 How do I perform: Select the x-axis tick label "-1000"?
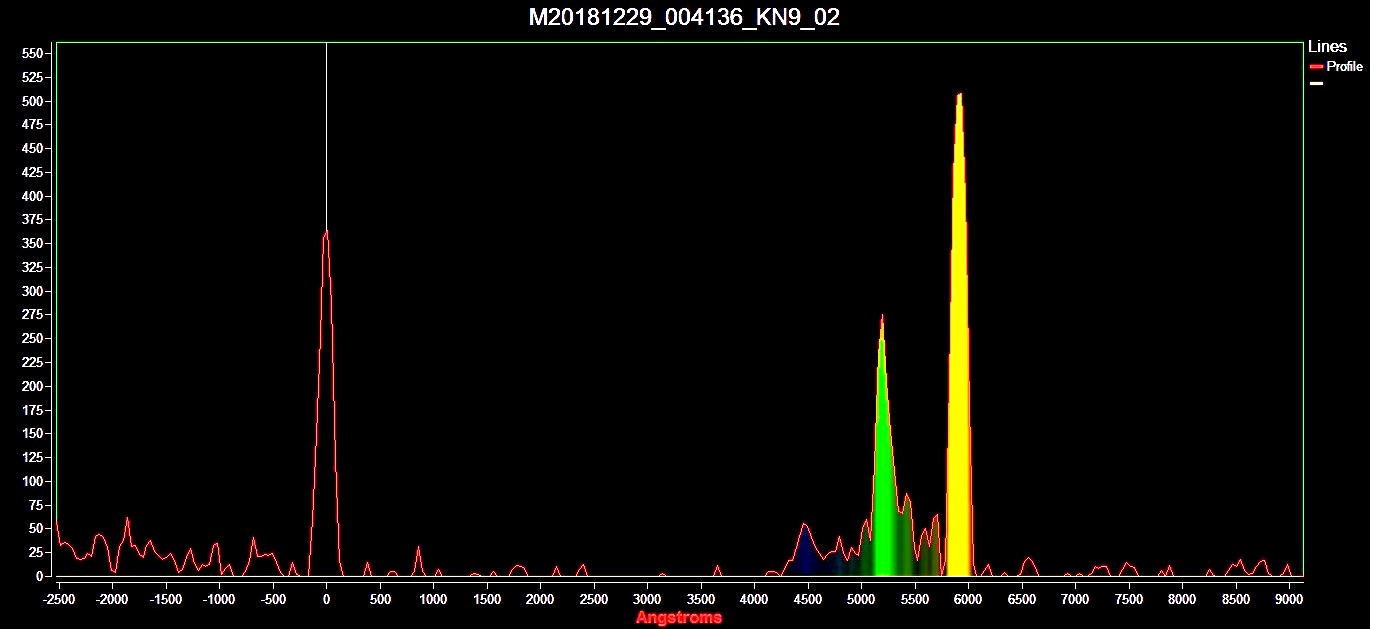218,599
